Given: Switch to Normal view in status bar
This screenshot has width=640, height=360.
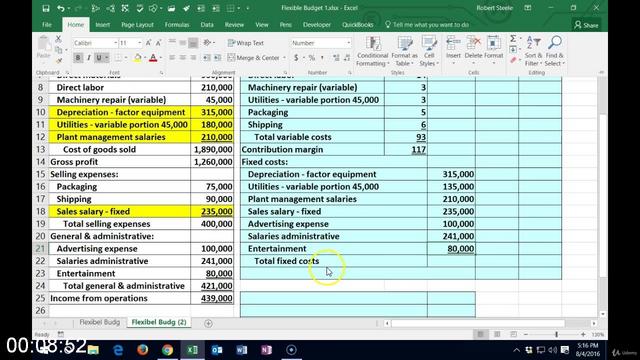Looking at the screenshot, I should 480,334.
